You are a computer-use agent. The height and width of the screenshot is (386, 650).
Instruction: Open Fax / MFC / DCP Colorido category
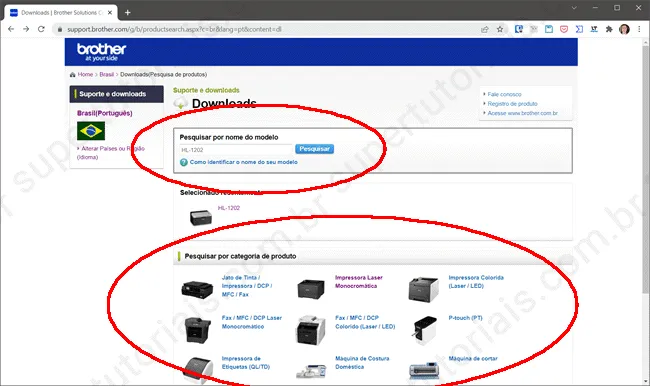[x=365, y=322]
